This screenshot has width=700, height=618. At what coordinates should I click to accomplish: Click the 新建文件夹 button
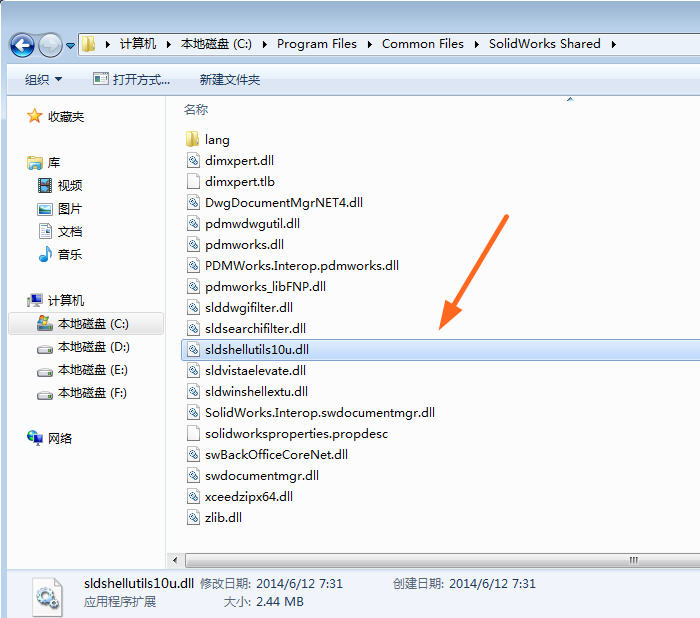229,79
